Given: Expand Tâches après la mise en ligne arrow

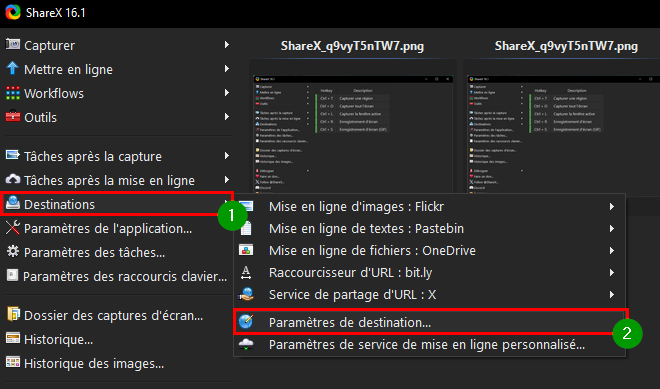Looking at the screenshot, I should [x=227, y=179].
